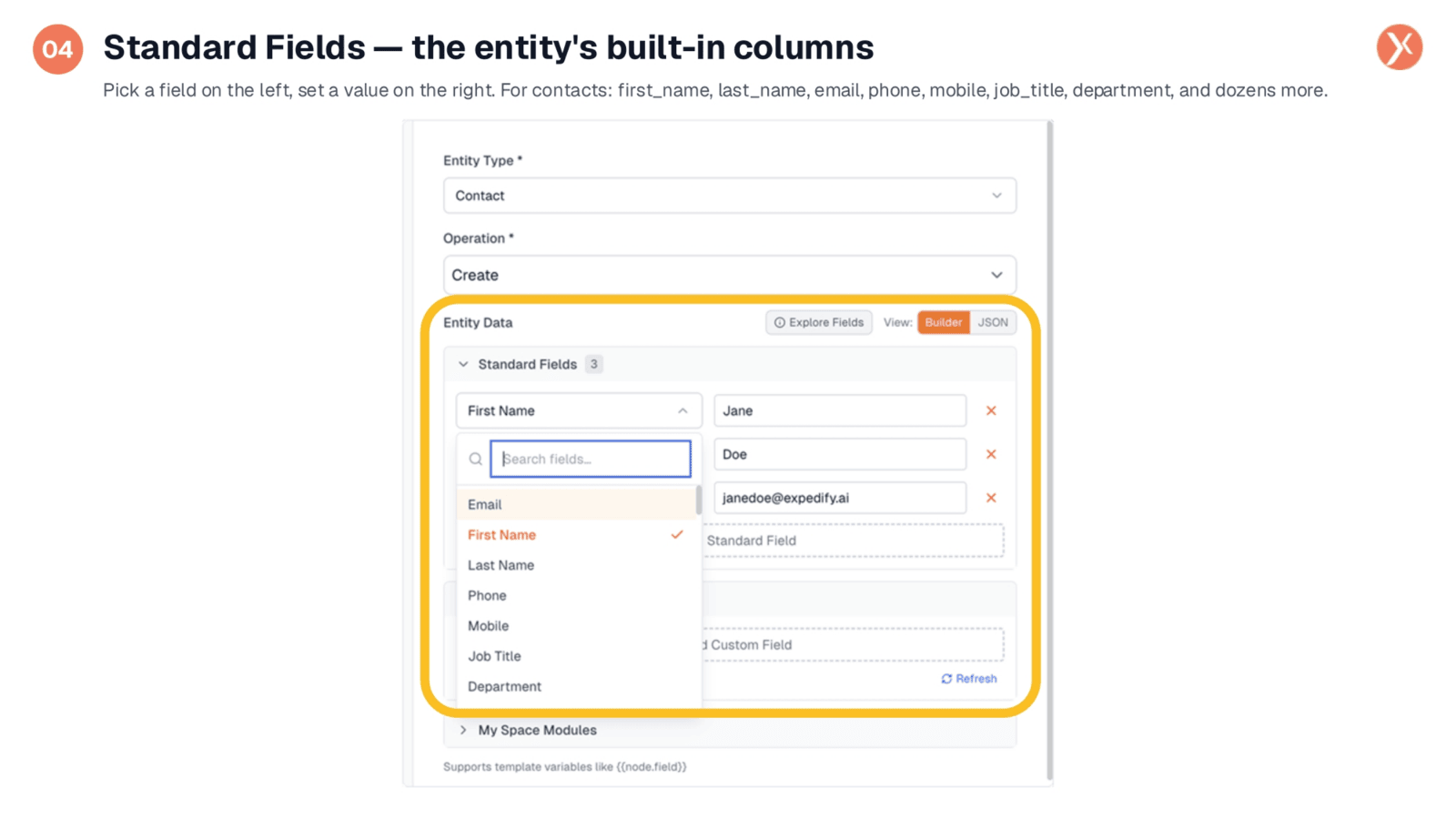Select Email from the field list
Screen dimensions: 1456x819
[577, 504]
